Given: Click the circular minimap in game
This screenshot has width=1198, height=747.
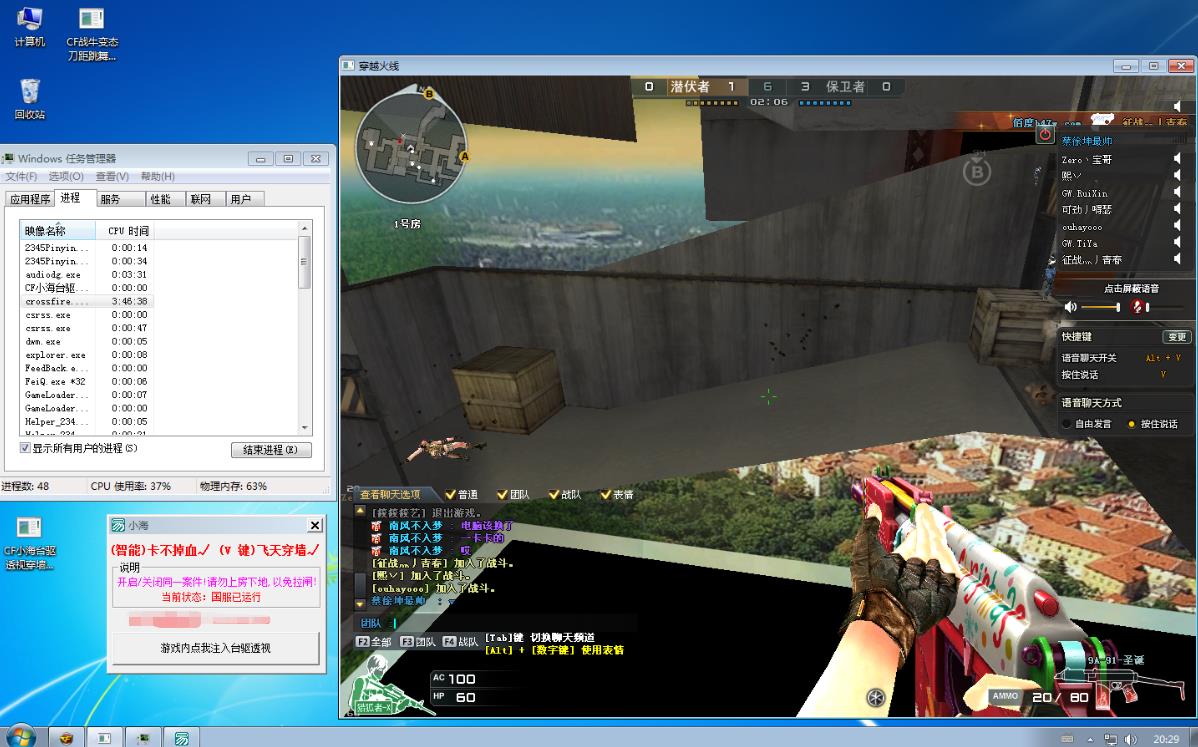Looking at the screenshot, I should pyautogui.click(x=411, y=147).
